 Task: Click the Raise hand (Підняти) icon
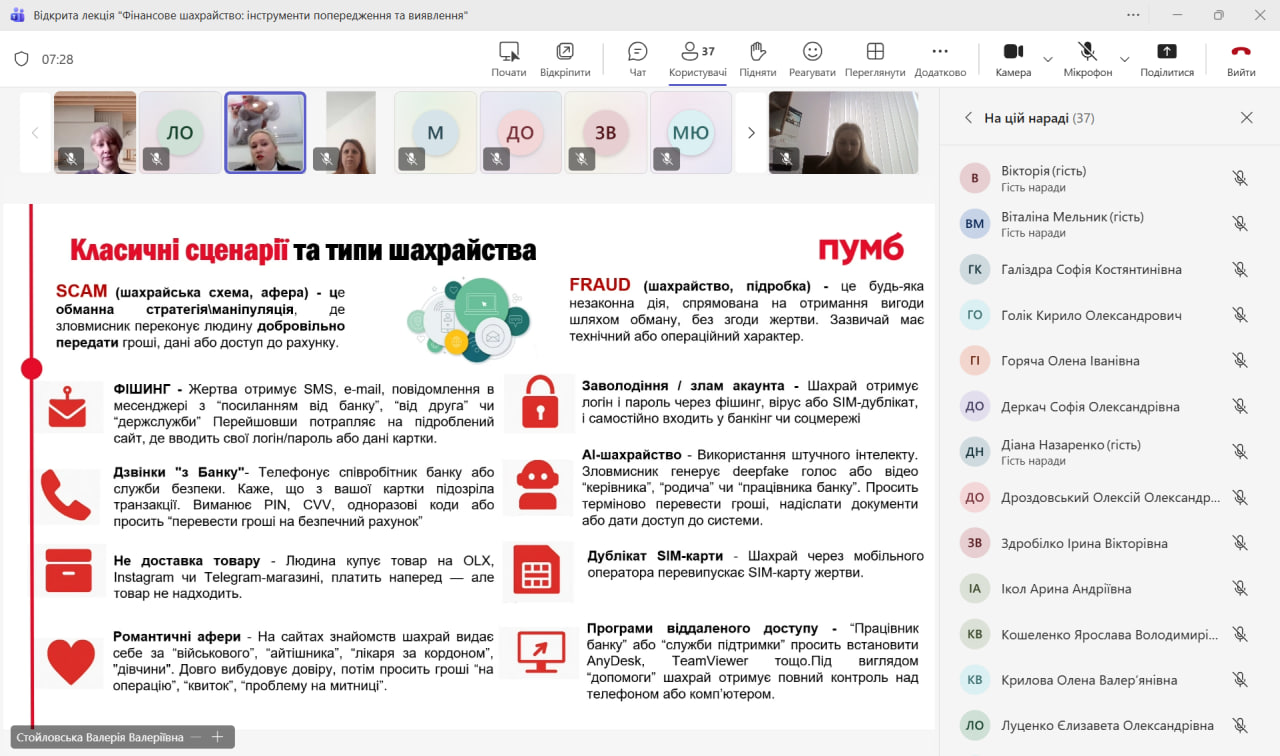pos(757,59)
